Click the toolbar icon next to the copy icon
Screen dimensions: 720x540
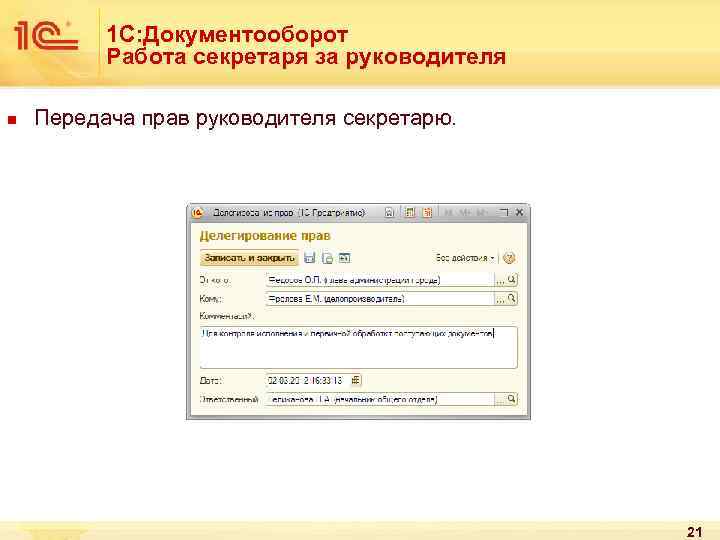coord(344,258)
